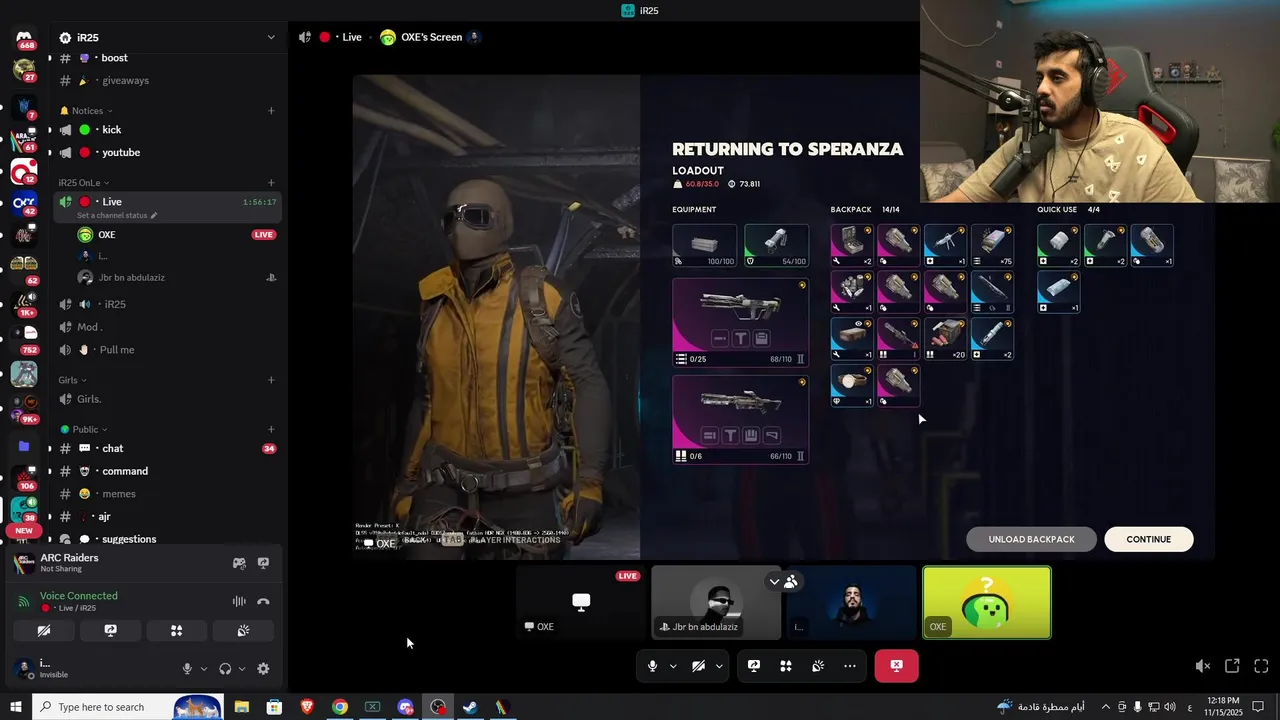Open the show members people icon
The image size is (1280, 720).
791,581
